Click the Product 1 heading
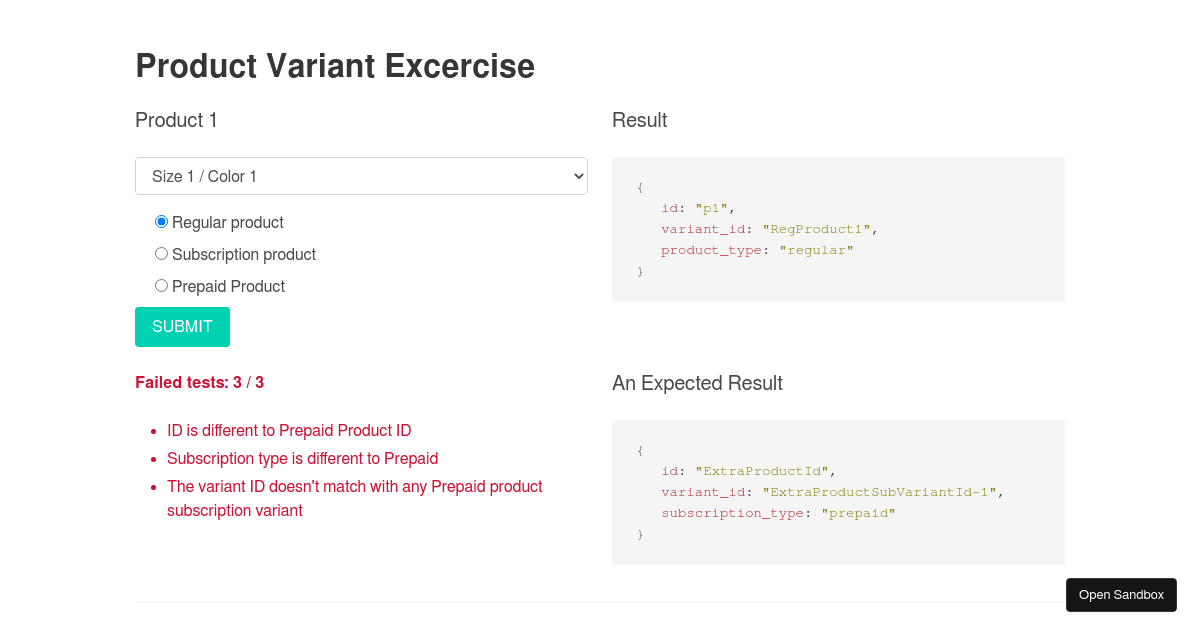Screen dimensions: 1200x630 point(176,120)
